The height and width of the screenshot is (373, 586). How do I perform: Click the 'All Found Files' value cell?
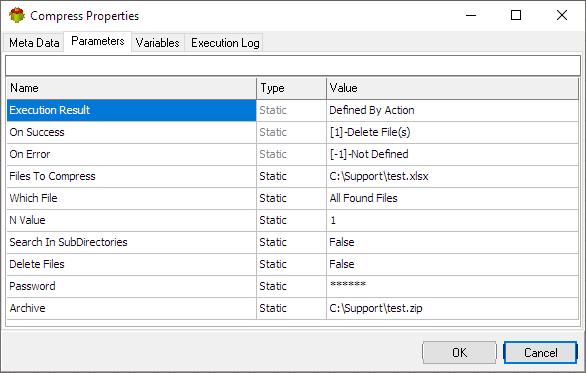point(452,198)
